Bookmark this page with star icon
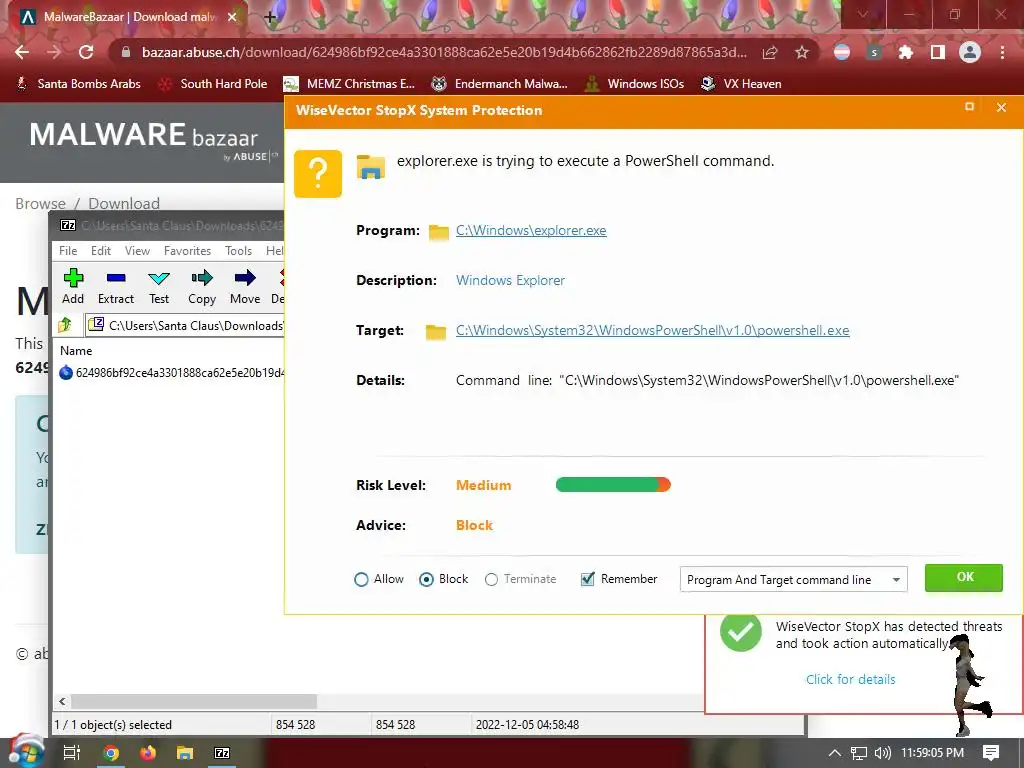Viewport: 1024px width, 768px height. (x=802, y=52)
